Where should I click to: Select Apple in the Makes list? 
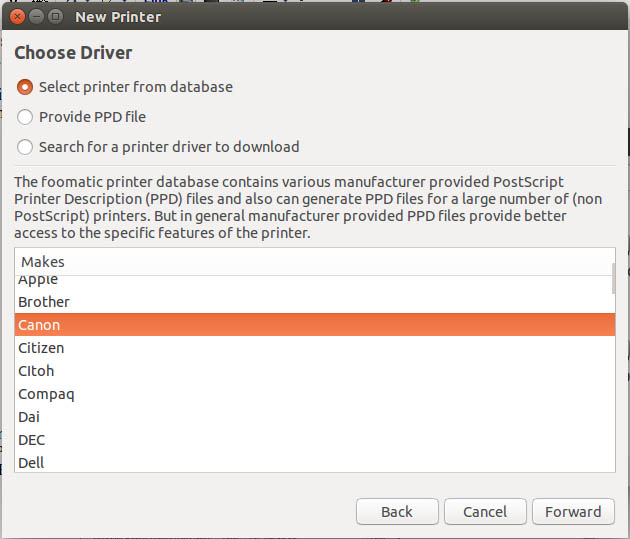(38, 280)
